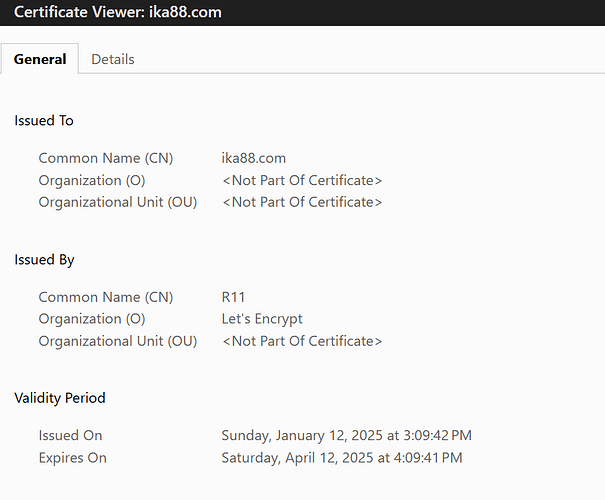605x500 pixels.
Task: Click Issued By Organization (O) label
Action: 92,319
